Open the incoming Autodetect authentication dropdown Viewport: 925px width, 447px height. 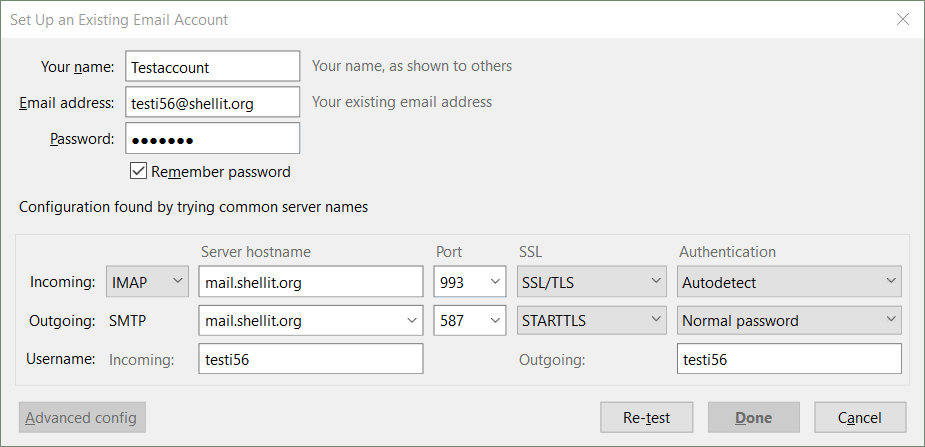789,281
